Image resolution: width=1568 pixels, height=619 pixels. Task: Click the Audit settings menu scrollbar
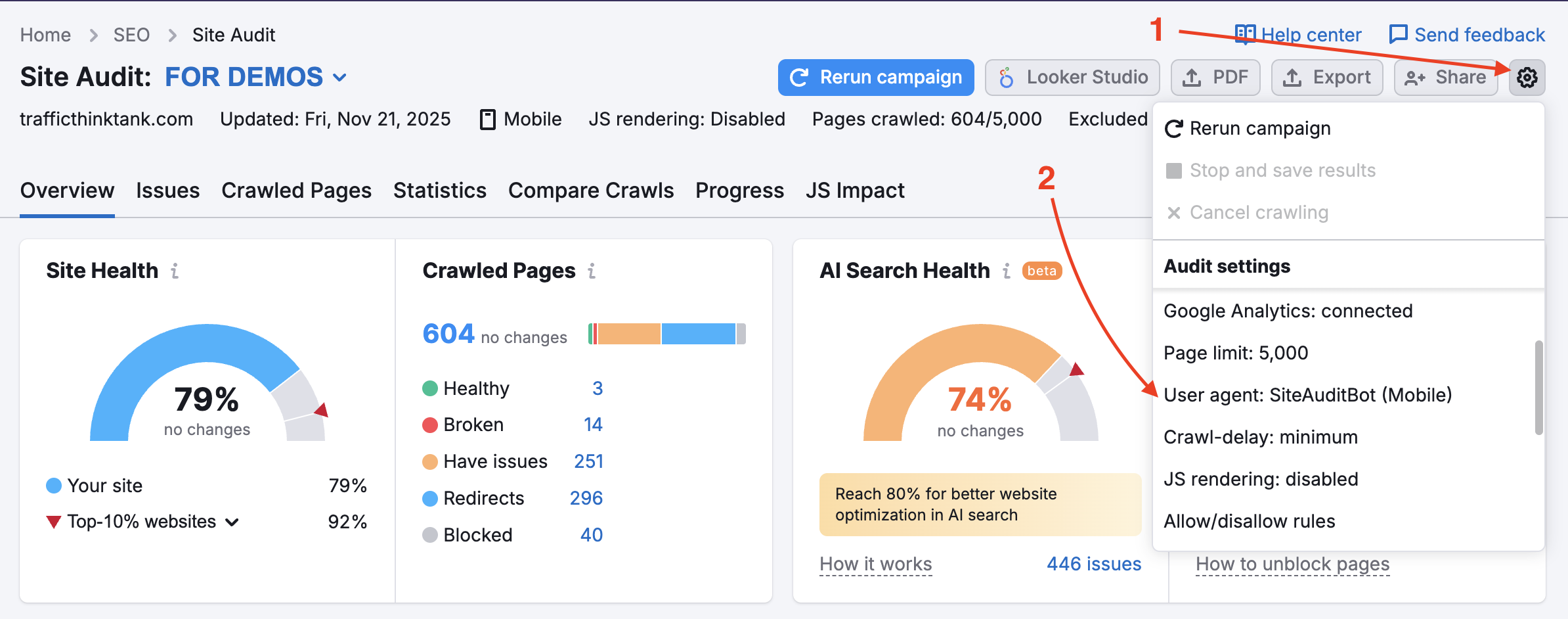pos(1538,388)
